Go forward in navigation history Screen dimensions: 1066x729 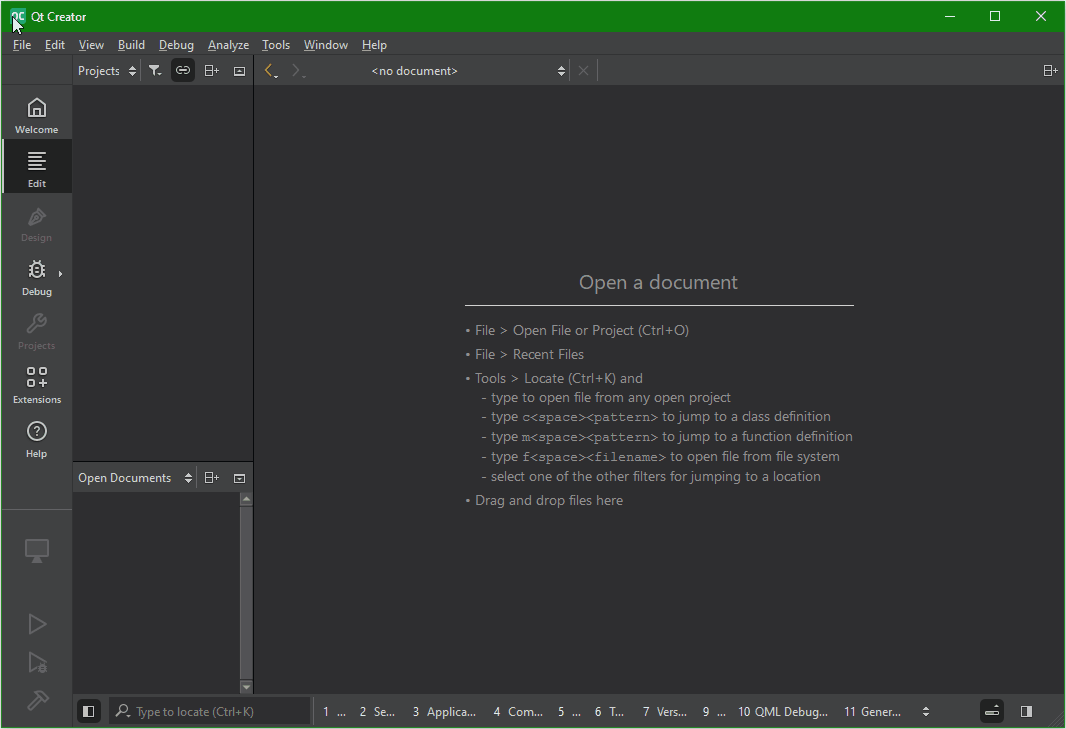click(298, 71)
